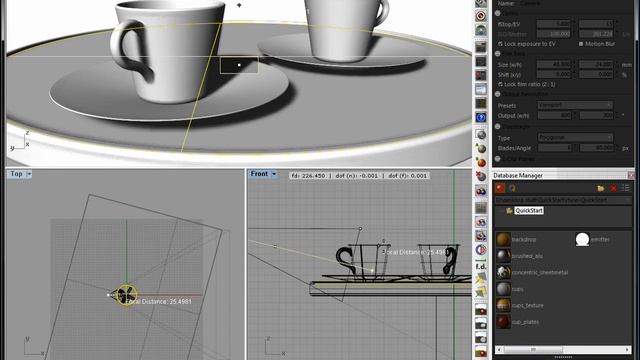Viewport: 640px width, 360px height.
Task: Collapse the section above the fStop/EV row
Action: click(498, 13)
